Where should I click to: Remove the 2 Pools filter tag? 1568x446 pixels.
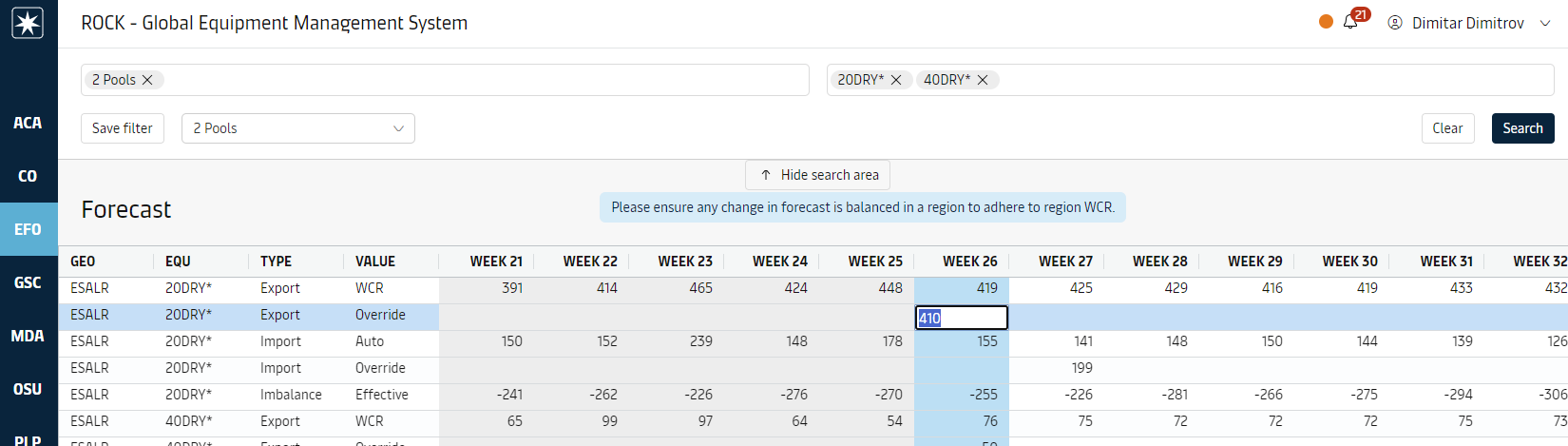[x=147, y=80]
